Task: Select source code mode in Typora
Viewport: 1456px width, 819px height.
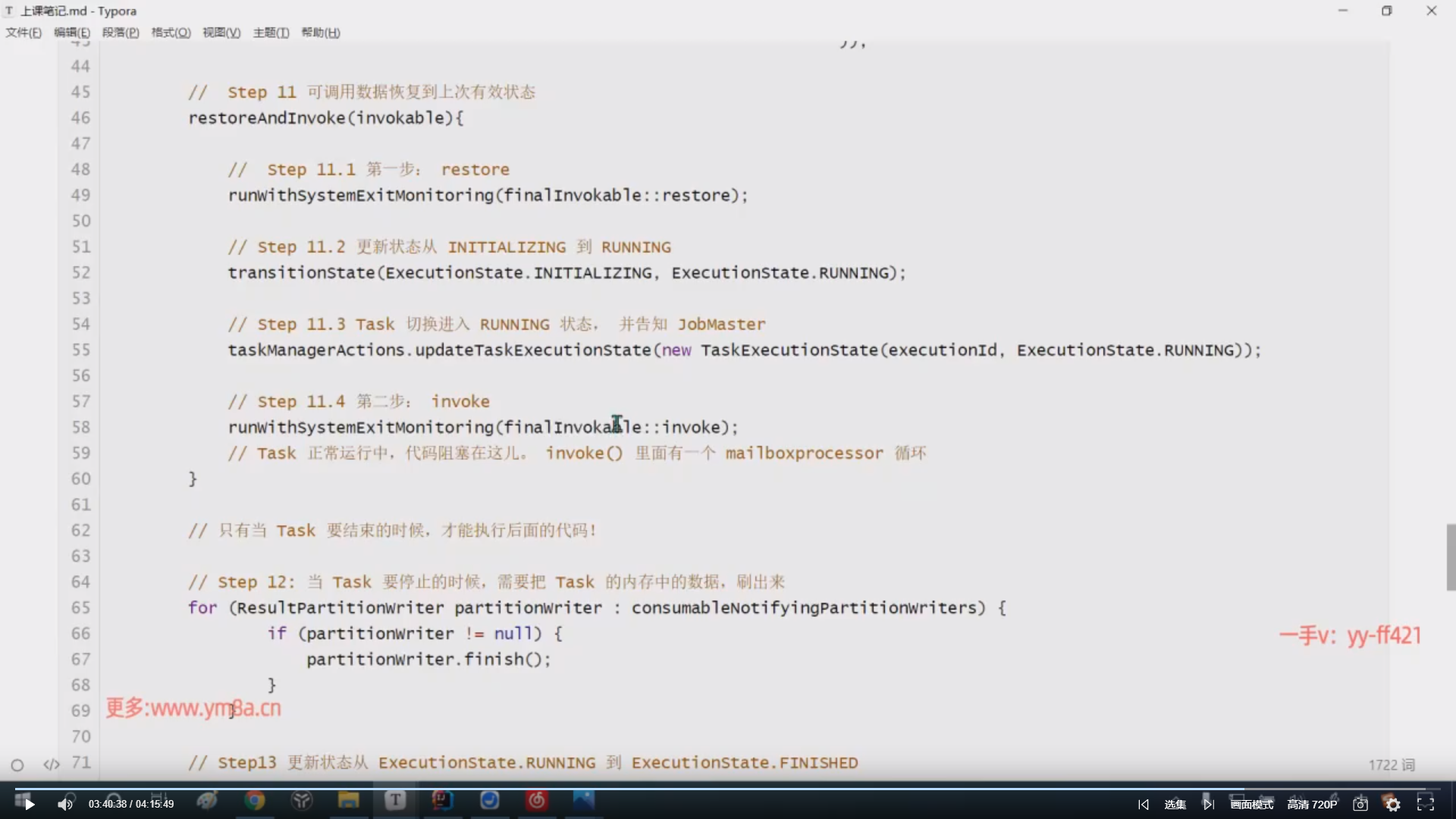Action: (50, 764)
